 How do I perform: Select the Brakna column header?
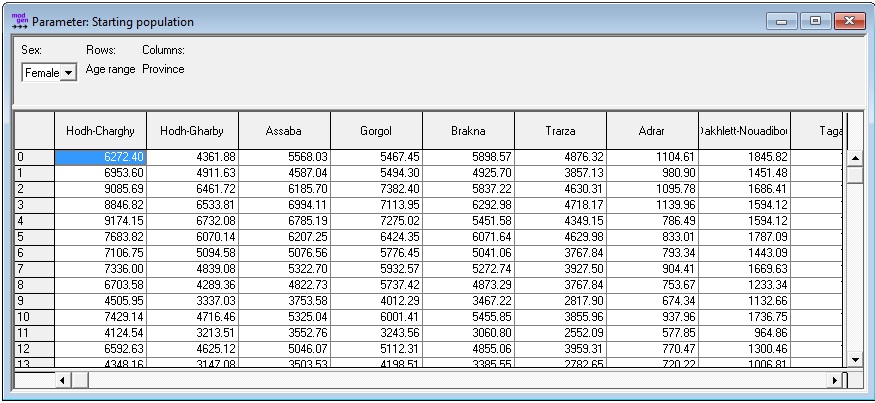click(468, 131)
